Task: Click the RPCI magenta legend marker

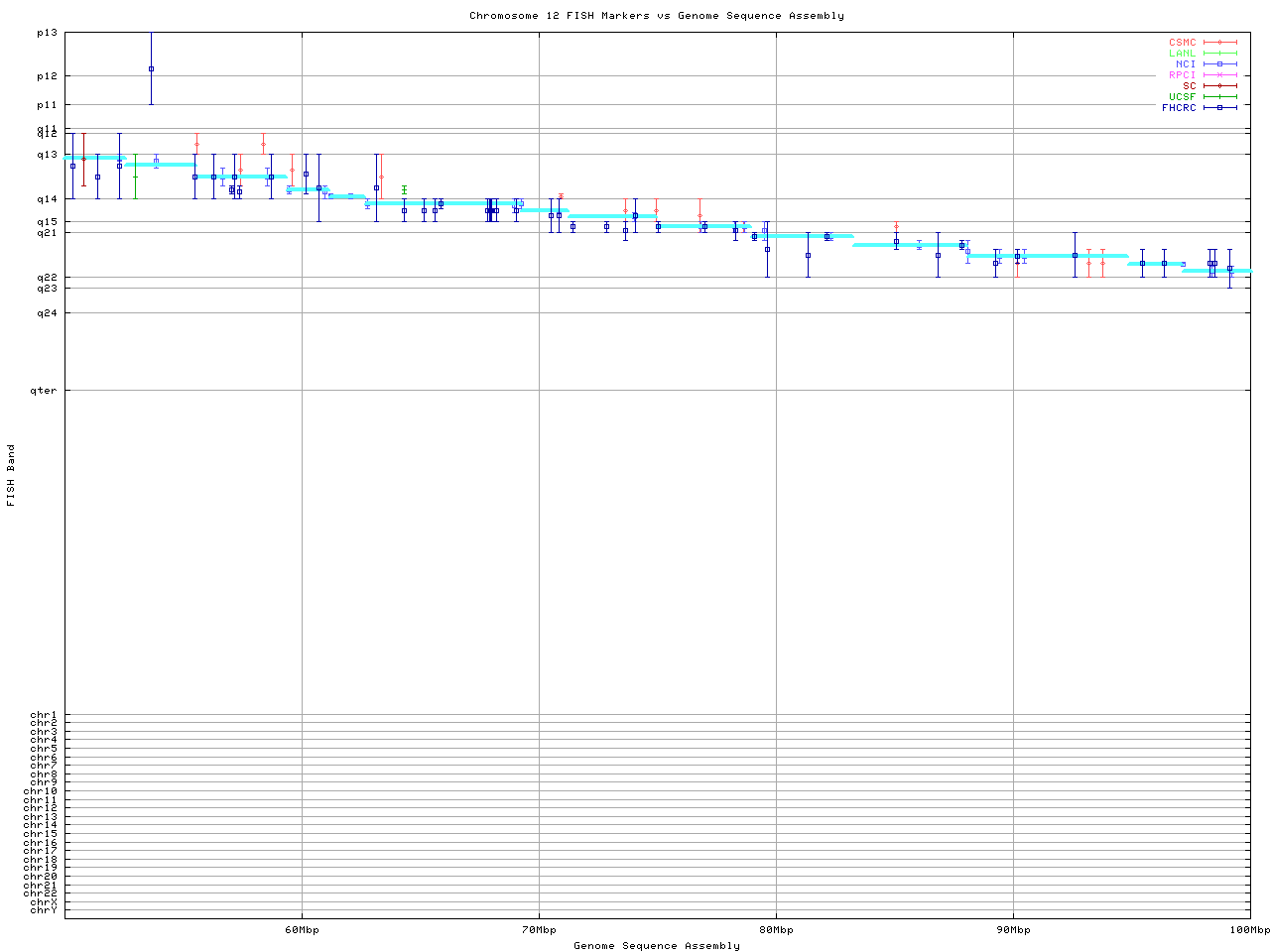Action: coord(1219,75)
